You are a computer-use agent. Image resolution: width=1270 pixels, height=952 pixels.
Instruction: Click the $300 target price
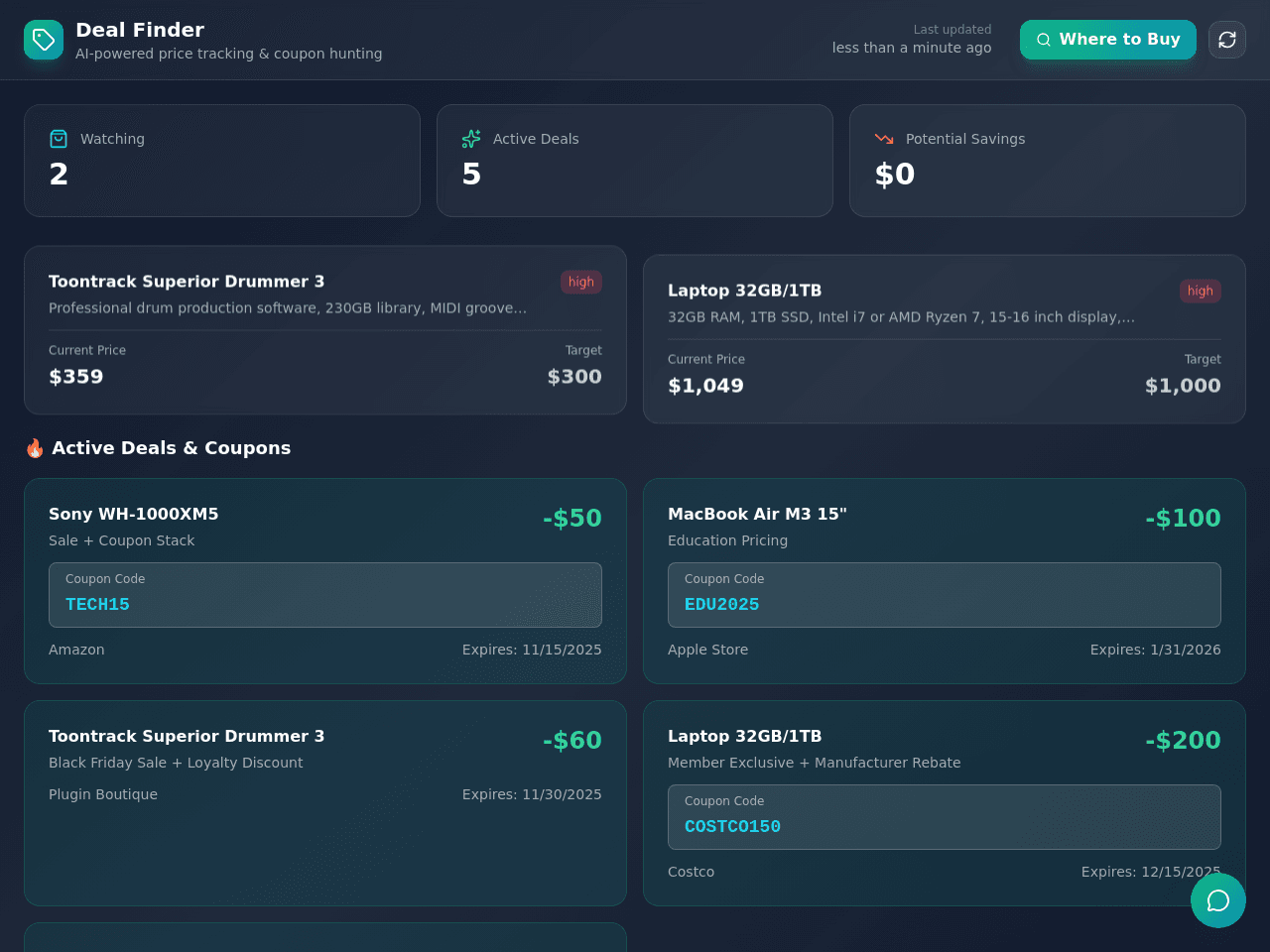point(574,377)
